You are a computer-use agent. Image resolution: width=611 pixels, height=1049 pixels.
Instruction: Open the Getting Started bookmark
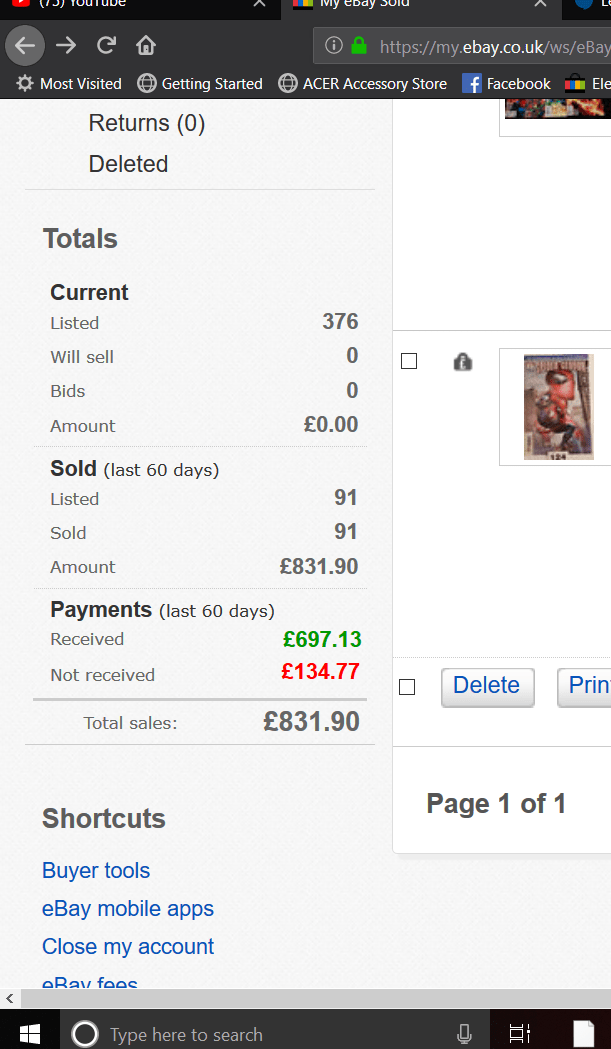pos(200,83)
